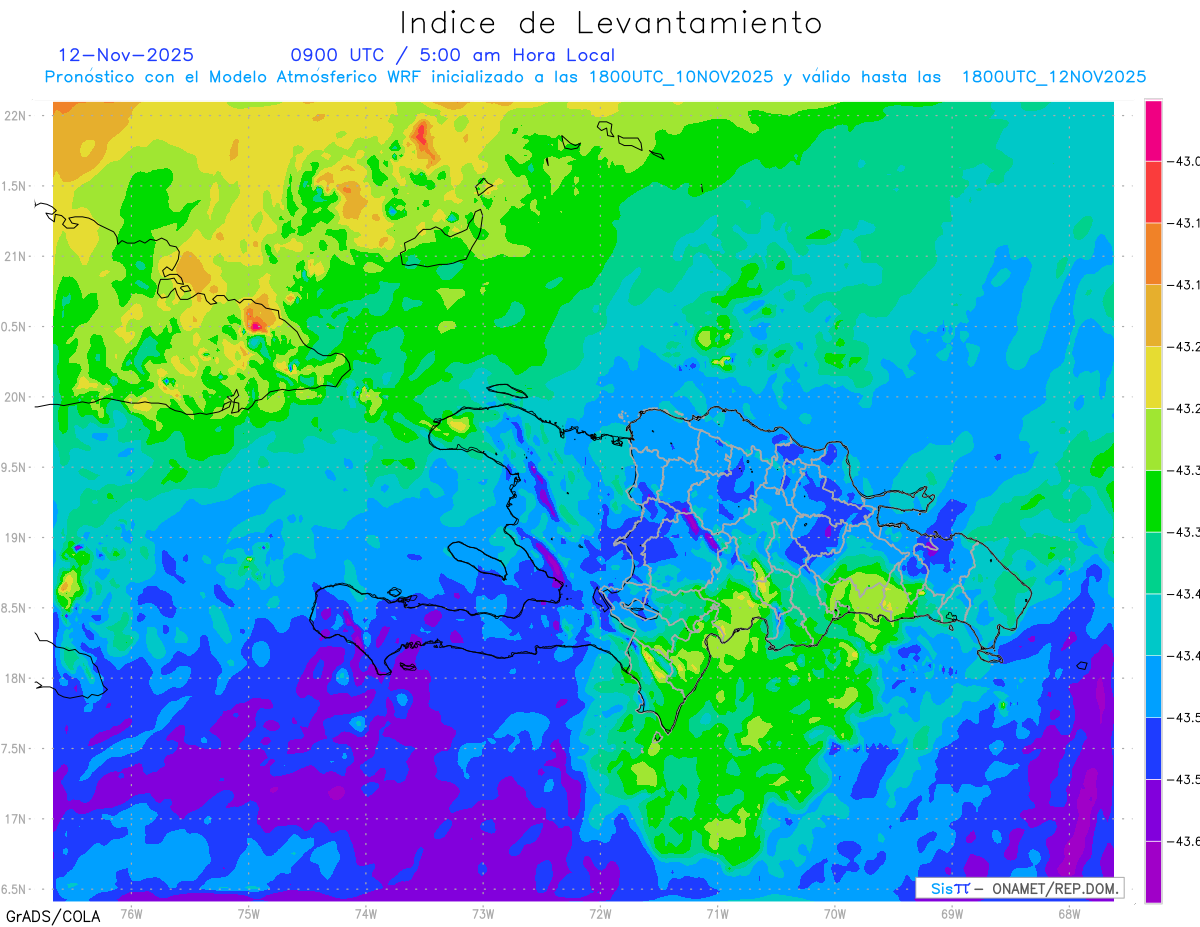
Task: Click the '72W' longitude label
Action: [x=600, y=912]
